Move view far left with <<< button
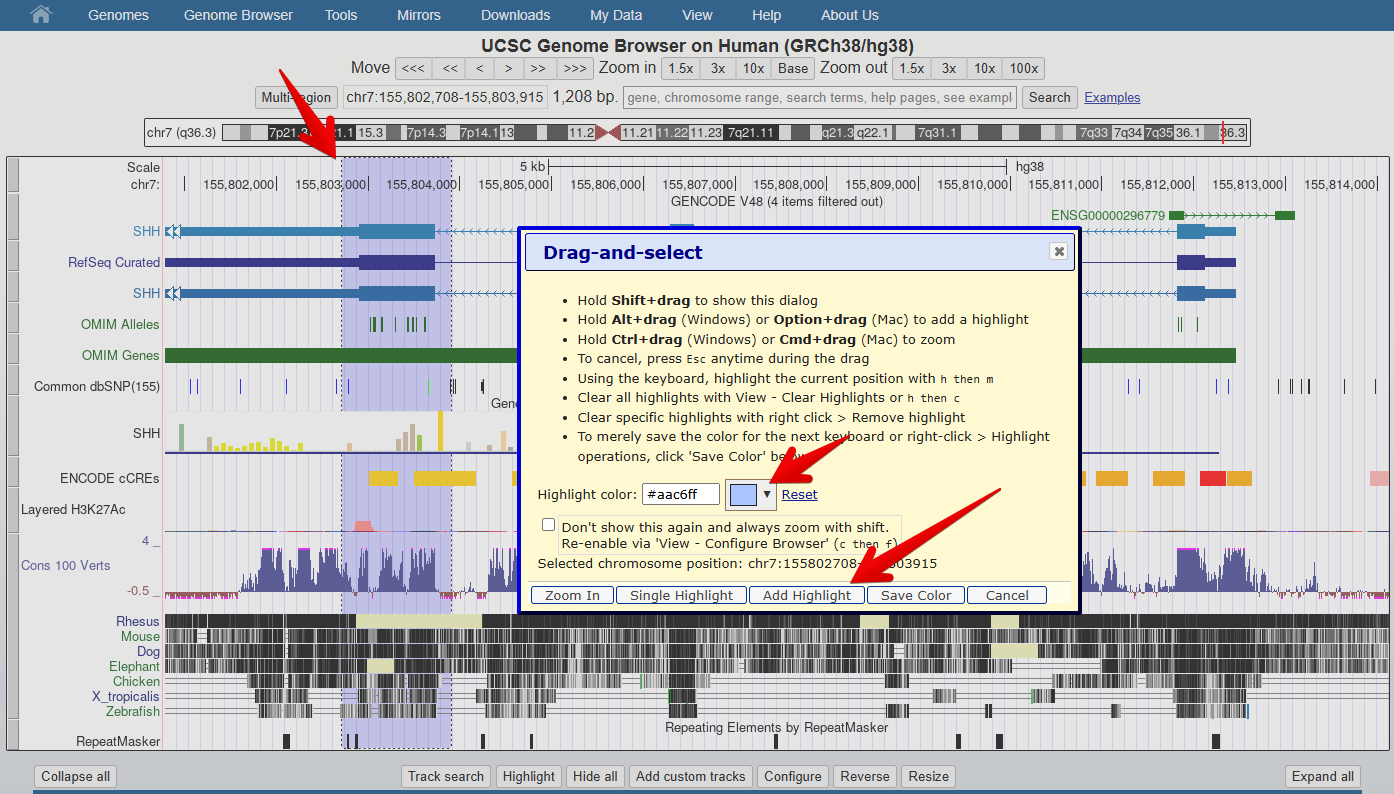The width and height of the screenshot is (1394, 794). tap(413, 68)
